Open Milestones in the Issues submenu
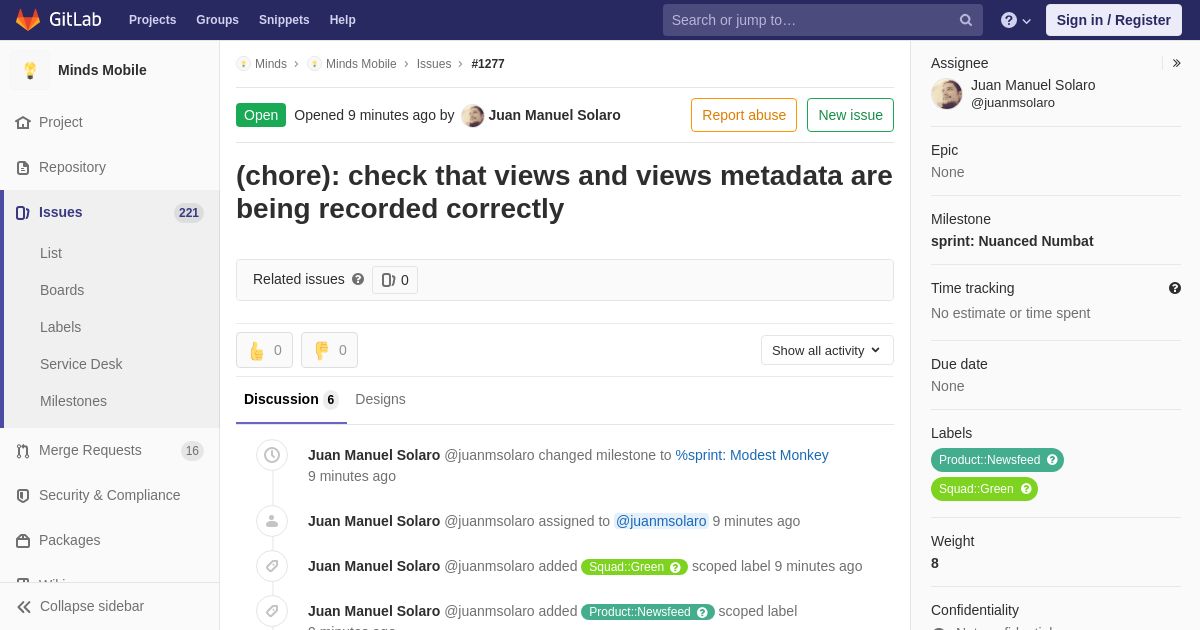The image size is (1200, 630). (x=73, y=401)
